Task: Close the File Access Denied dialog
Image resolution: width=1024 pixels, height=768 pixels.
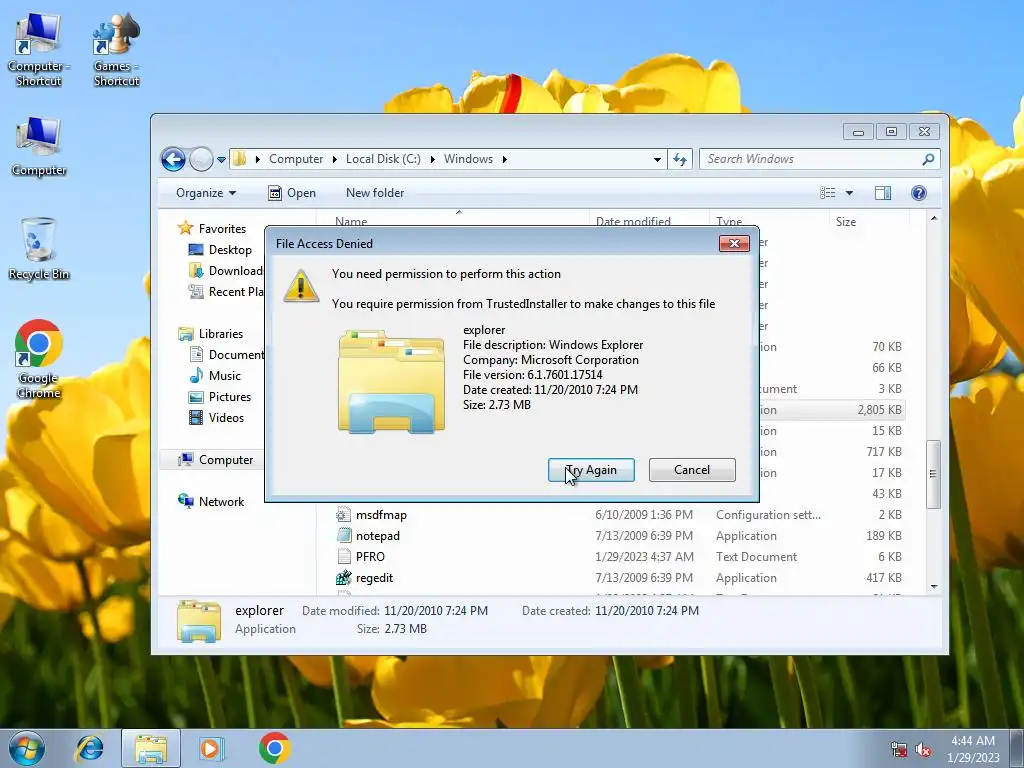Action: pyautogui.click(x=734, y=244)
